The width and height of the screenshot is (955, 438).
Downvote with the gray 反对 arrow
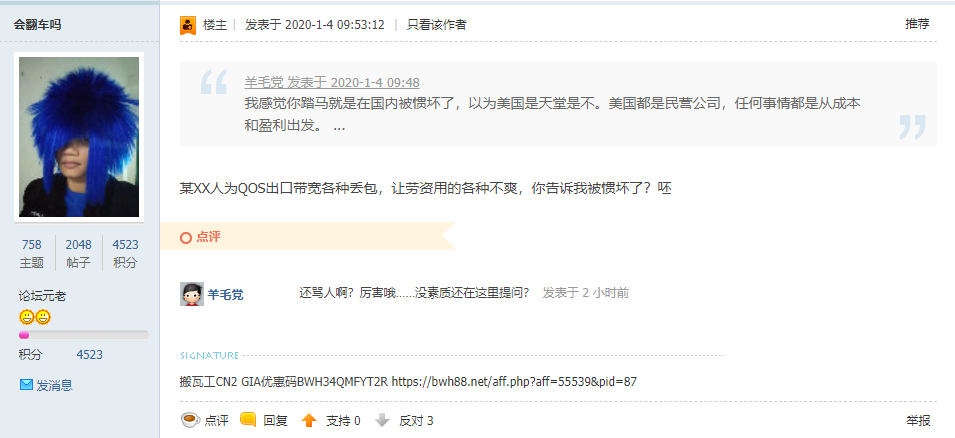coord(382,420)
